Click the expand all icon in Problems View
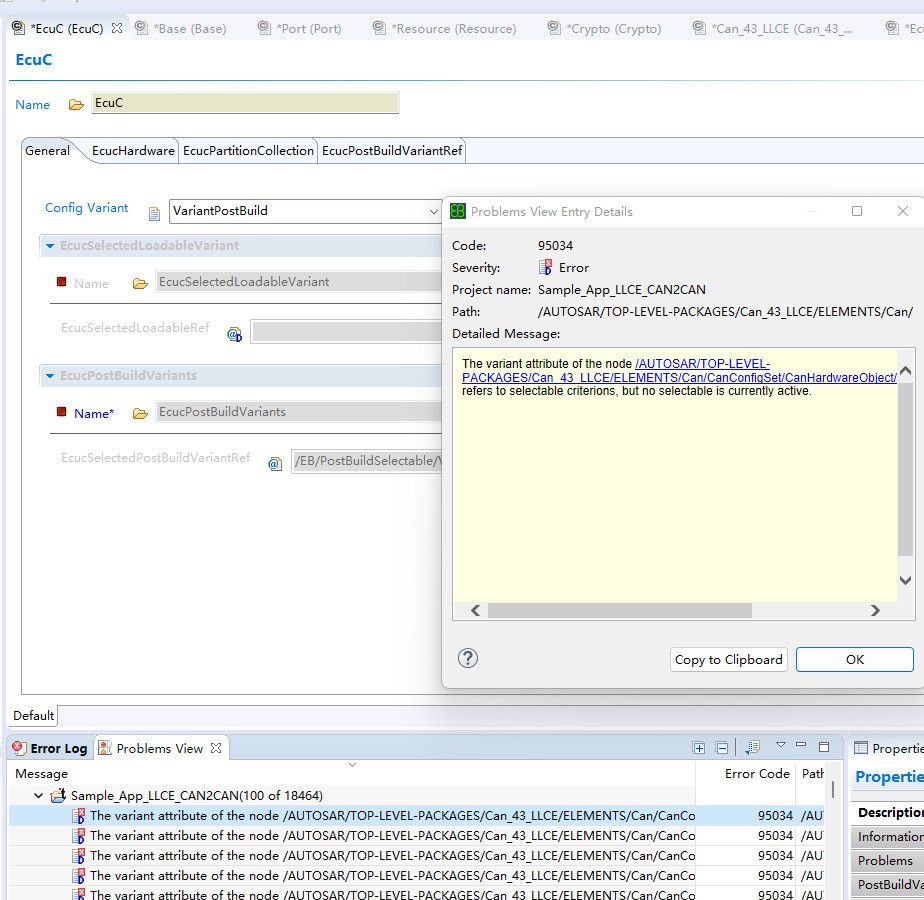 [x=699, y=748]
